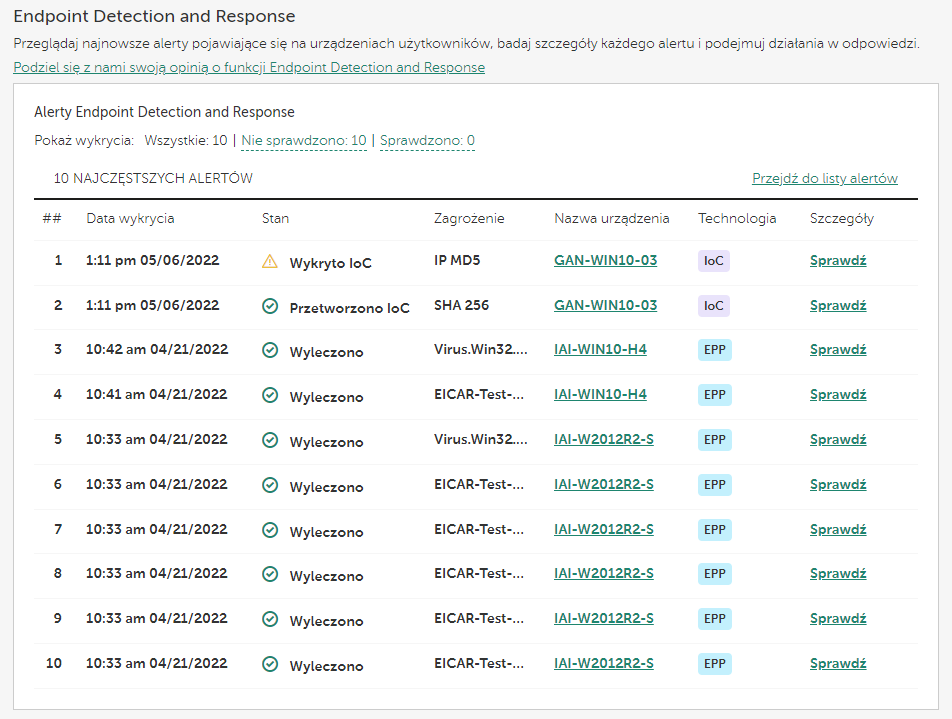
Task: Click the Zagrożenie column header
Action: click(469, 219)
